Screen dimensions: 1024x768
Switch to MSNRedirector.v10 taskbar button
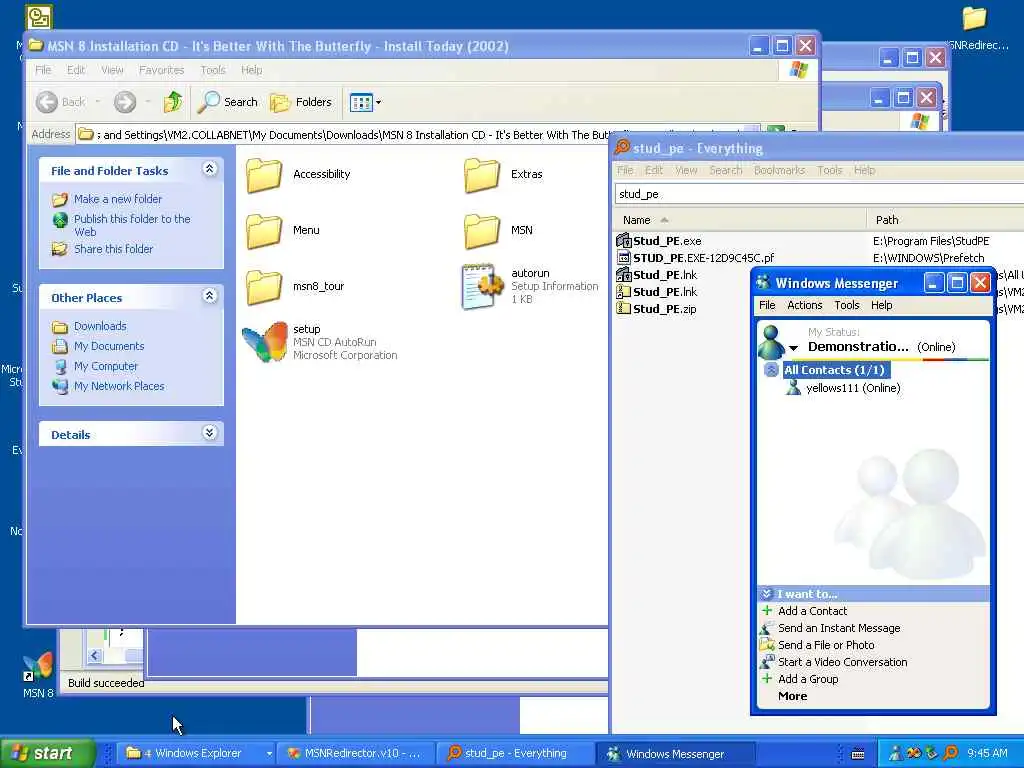354,753
